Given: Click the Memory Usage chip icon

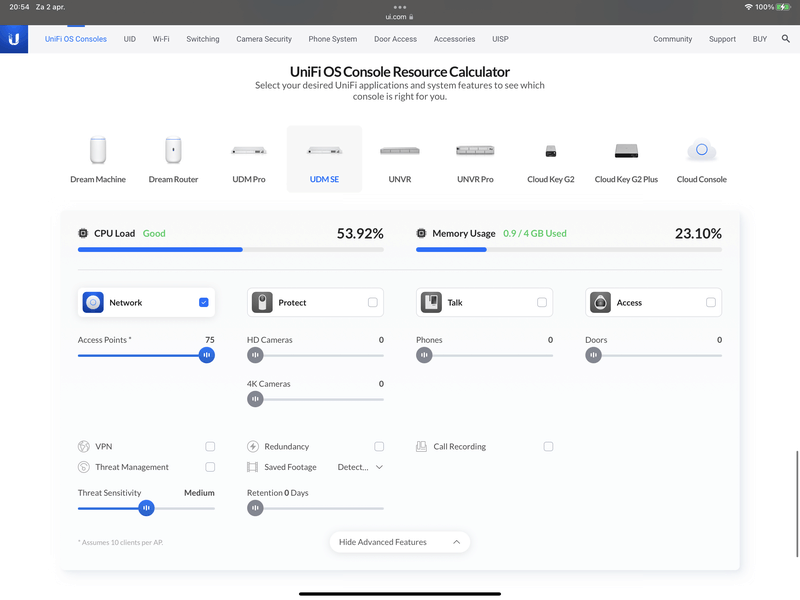Looking at the screenshot, I should point(421,233).
